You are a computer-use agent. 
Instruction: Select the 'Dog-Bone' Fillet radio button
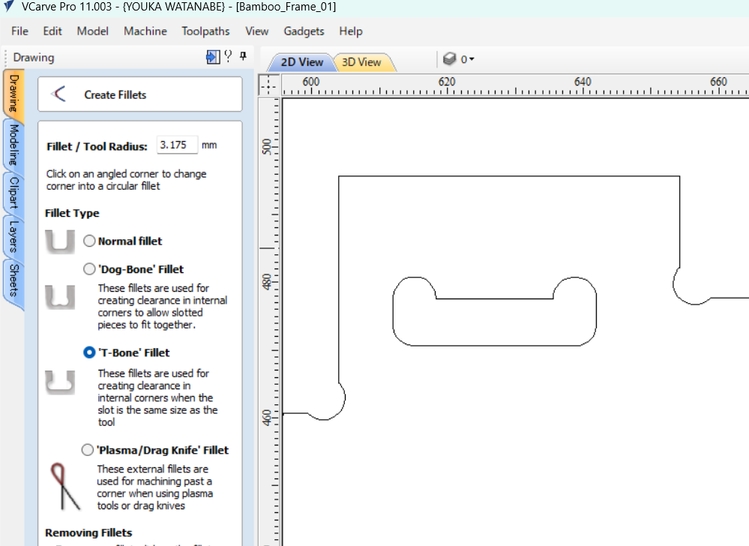click(89, 269)
